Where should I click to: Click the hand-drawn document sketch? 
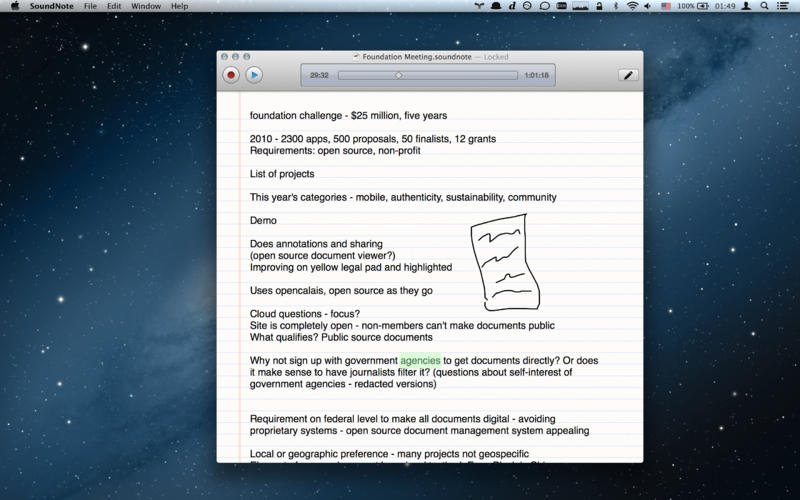coord(507,261)
